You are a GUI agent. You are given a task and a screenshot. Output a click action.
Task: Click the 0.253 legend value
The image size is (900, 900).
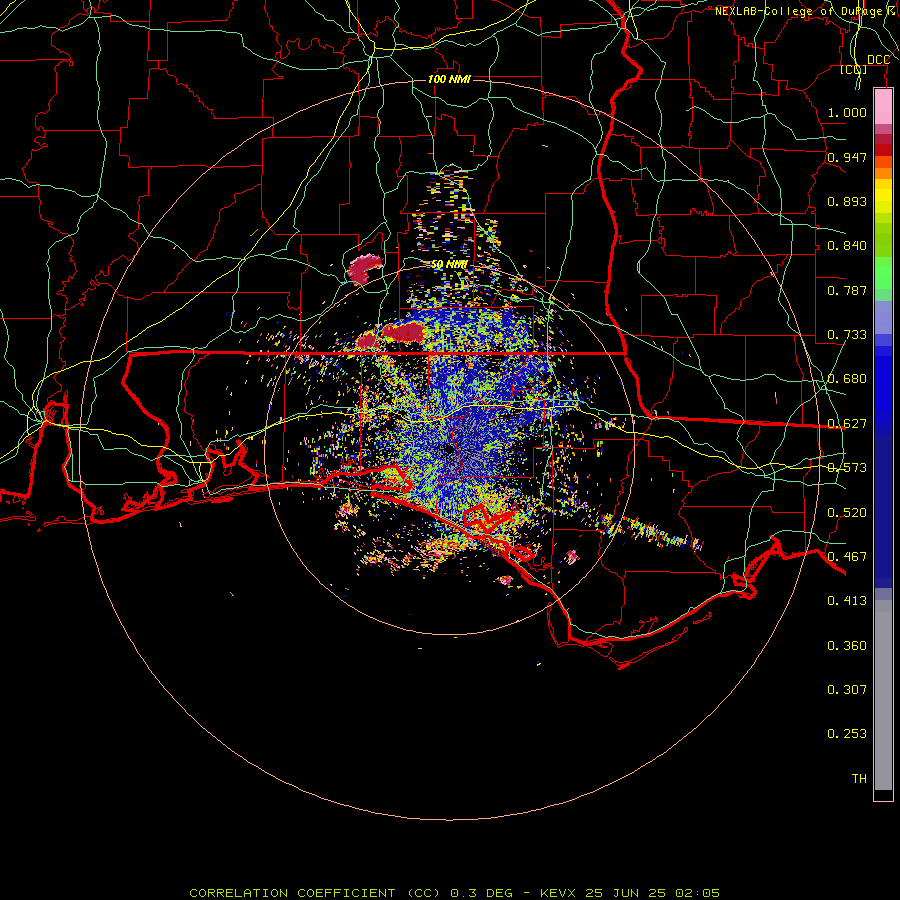click(847, 734)
